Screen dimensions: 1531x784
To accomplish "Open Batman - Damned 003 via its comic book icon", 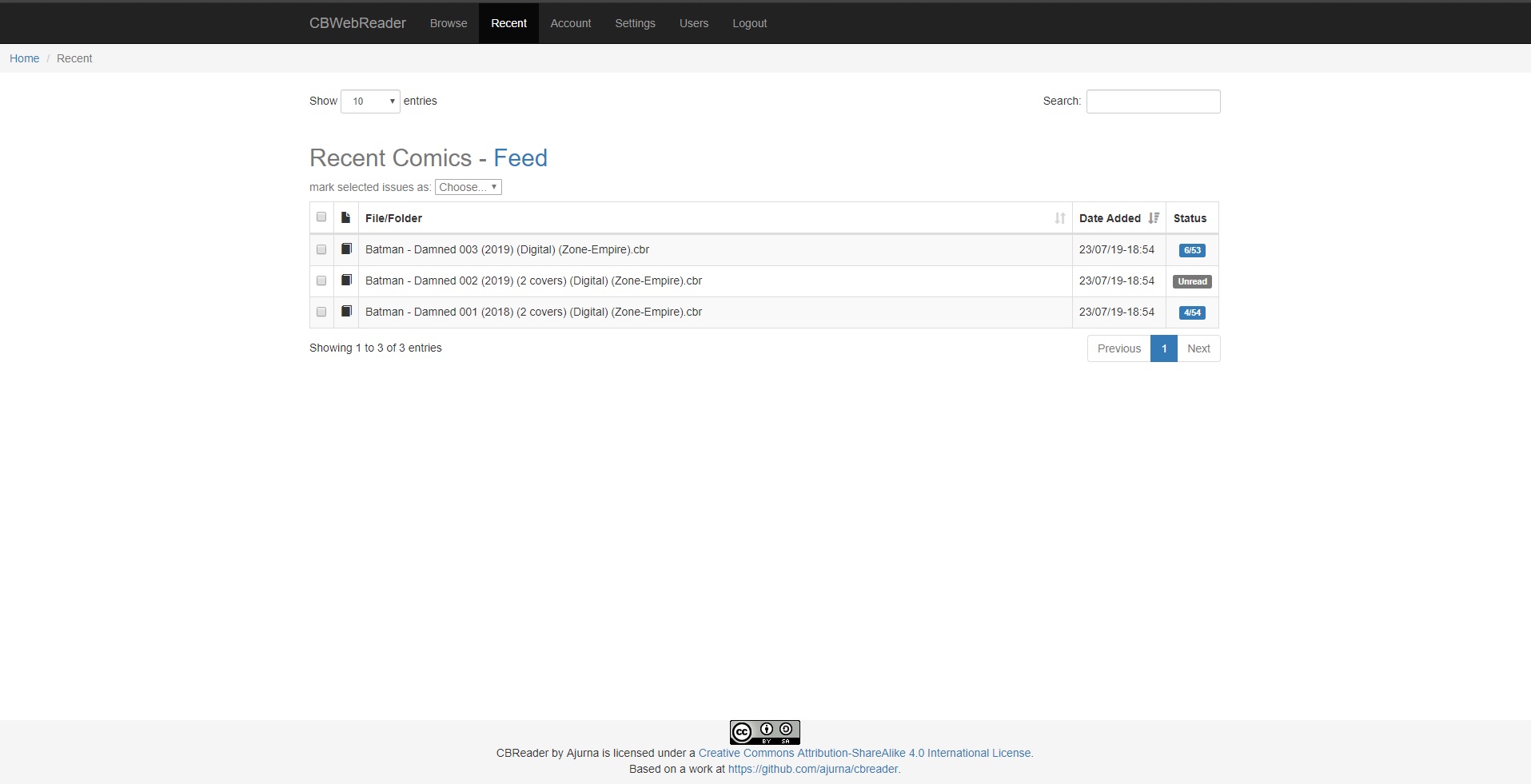I will pos(345,249).
